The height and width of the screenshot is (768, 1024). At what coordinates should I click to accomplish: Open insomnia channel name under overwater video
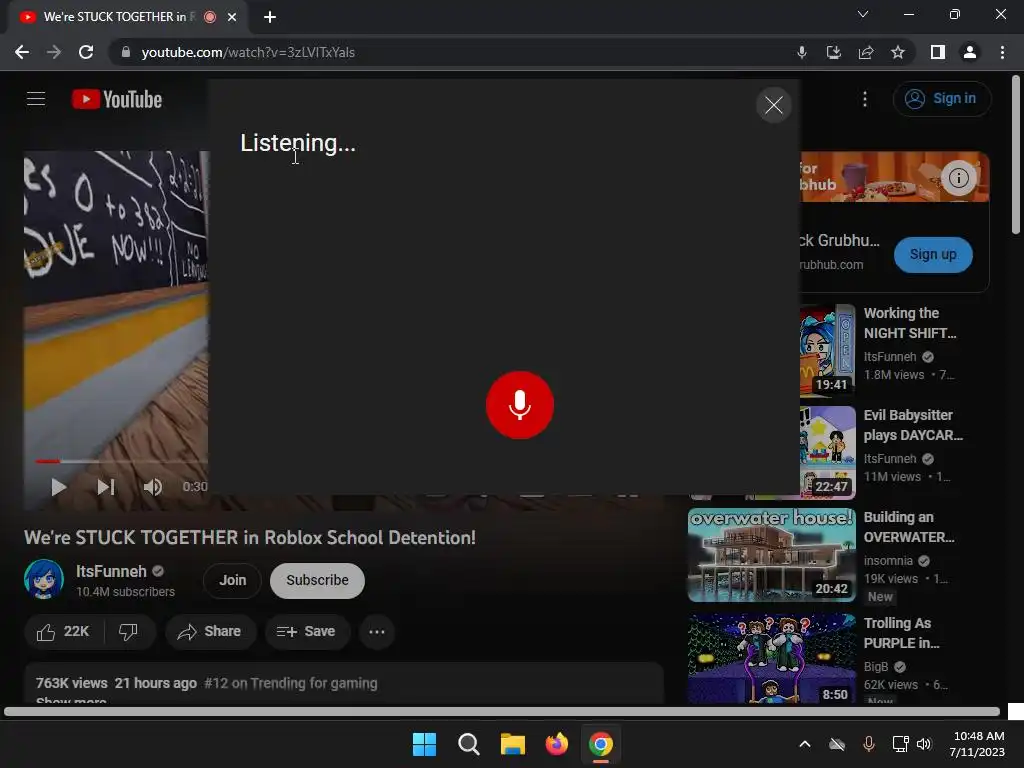point(888,561)
